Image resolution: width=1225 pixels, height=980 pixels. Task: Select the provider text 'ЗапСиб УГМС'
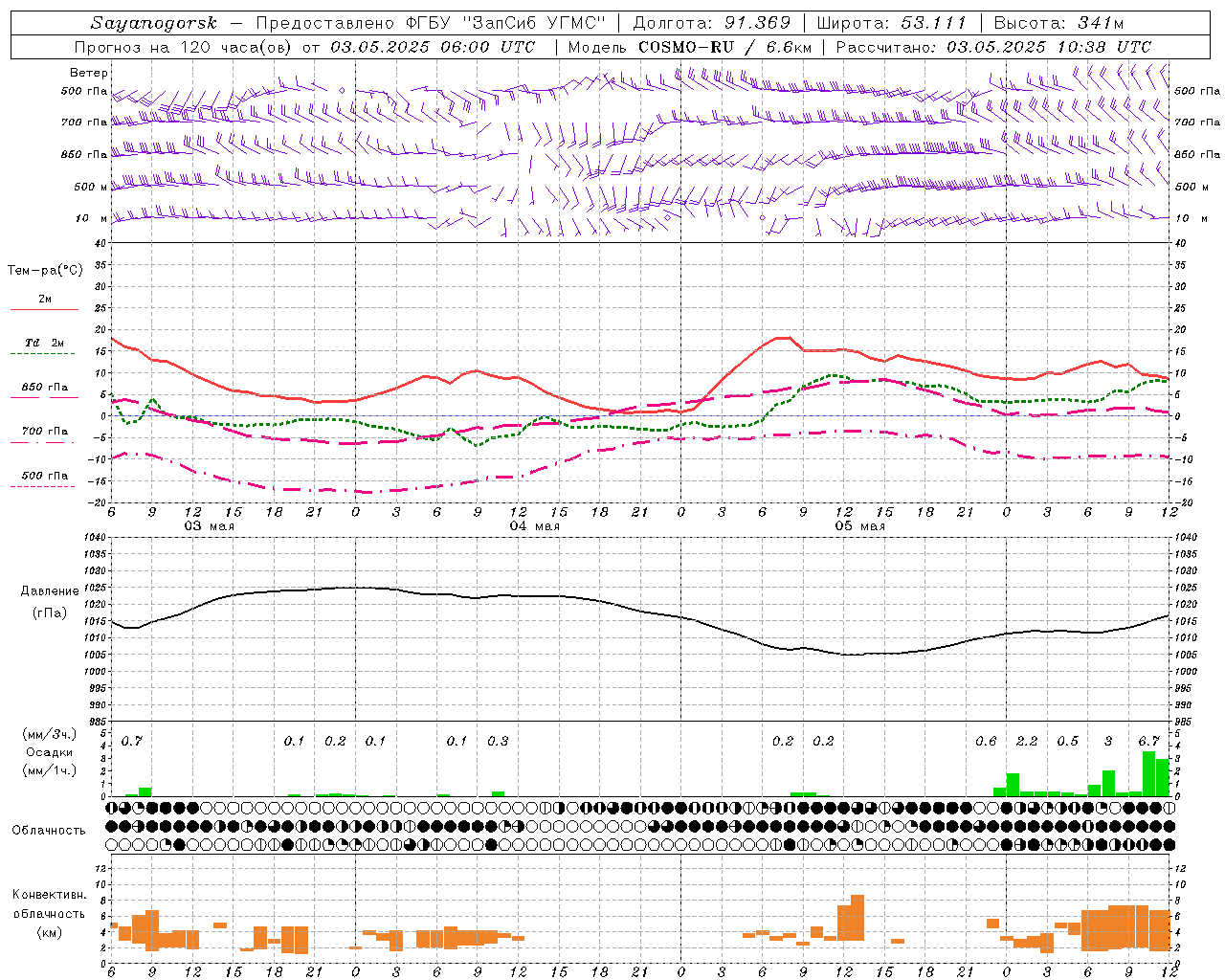[x=534, y=23]
